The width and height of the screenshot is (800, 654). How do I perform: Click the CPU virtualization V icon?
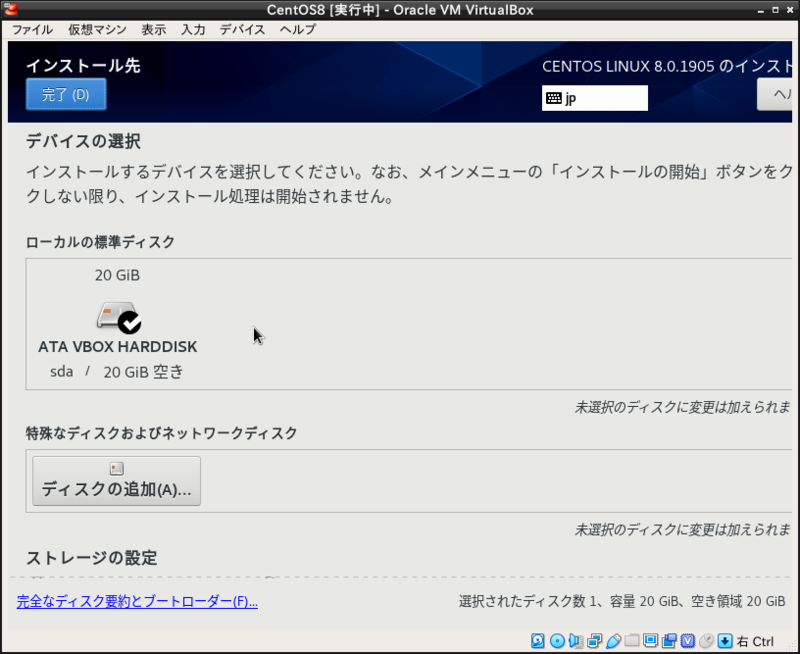688,641
